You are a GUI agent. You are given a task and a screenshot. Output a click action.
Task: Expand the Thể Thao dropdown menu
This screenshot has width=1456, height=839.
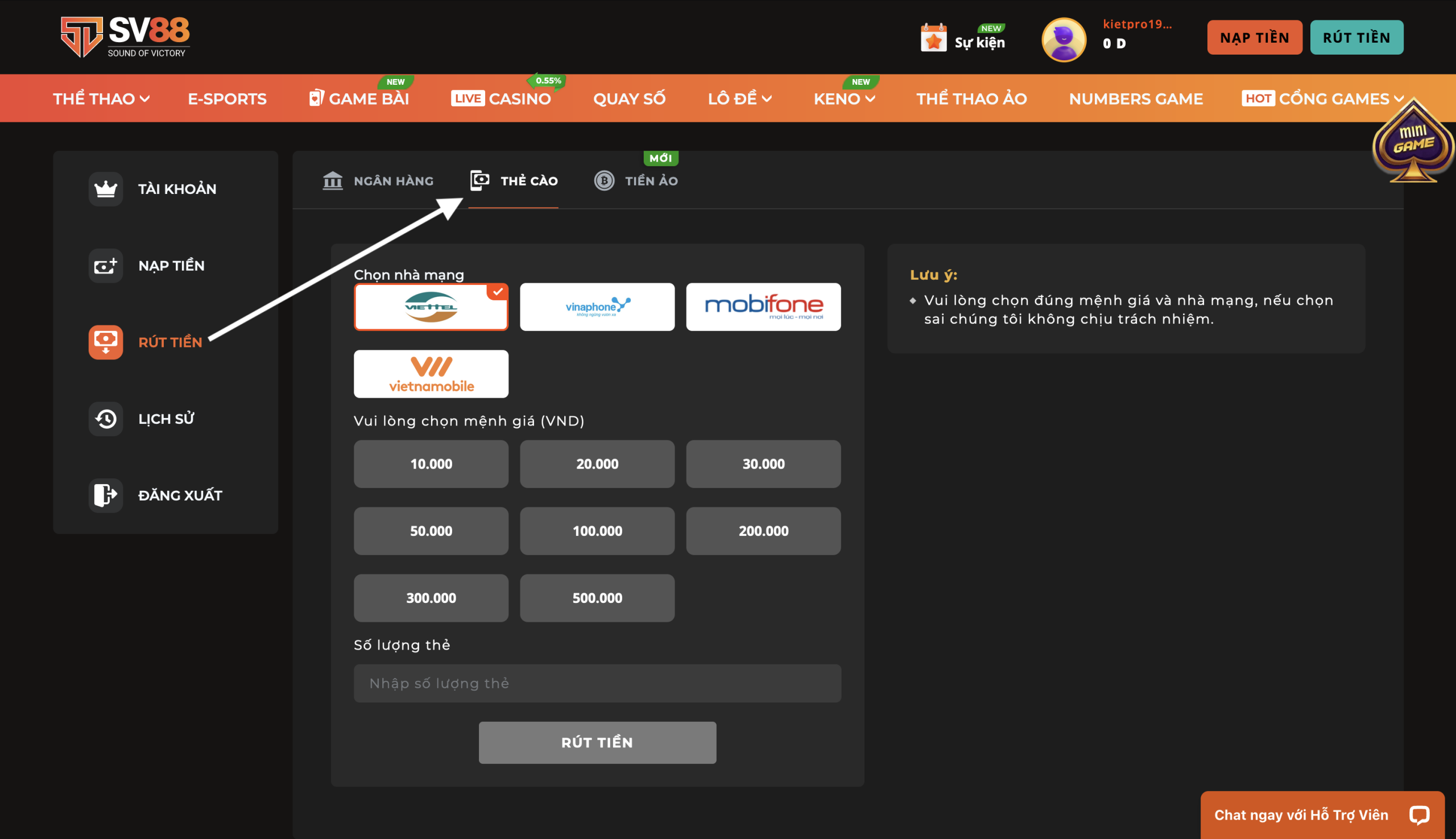pos(101,99)
